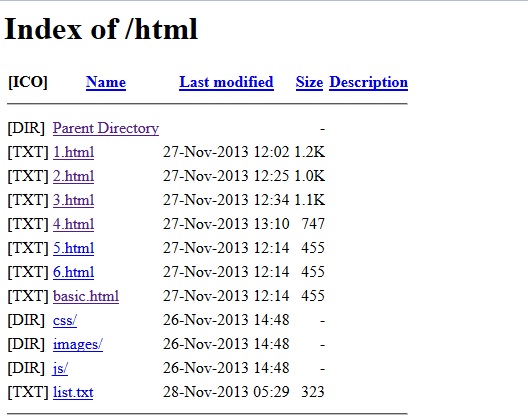528x417 pixels.
Task: Browse the js/ directory
Action: (60, 368)
